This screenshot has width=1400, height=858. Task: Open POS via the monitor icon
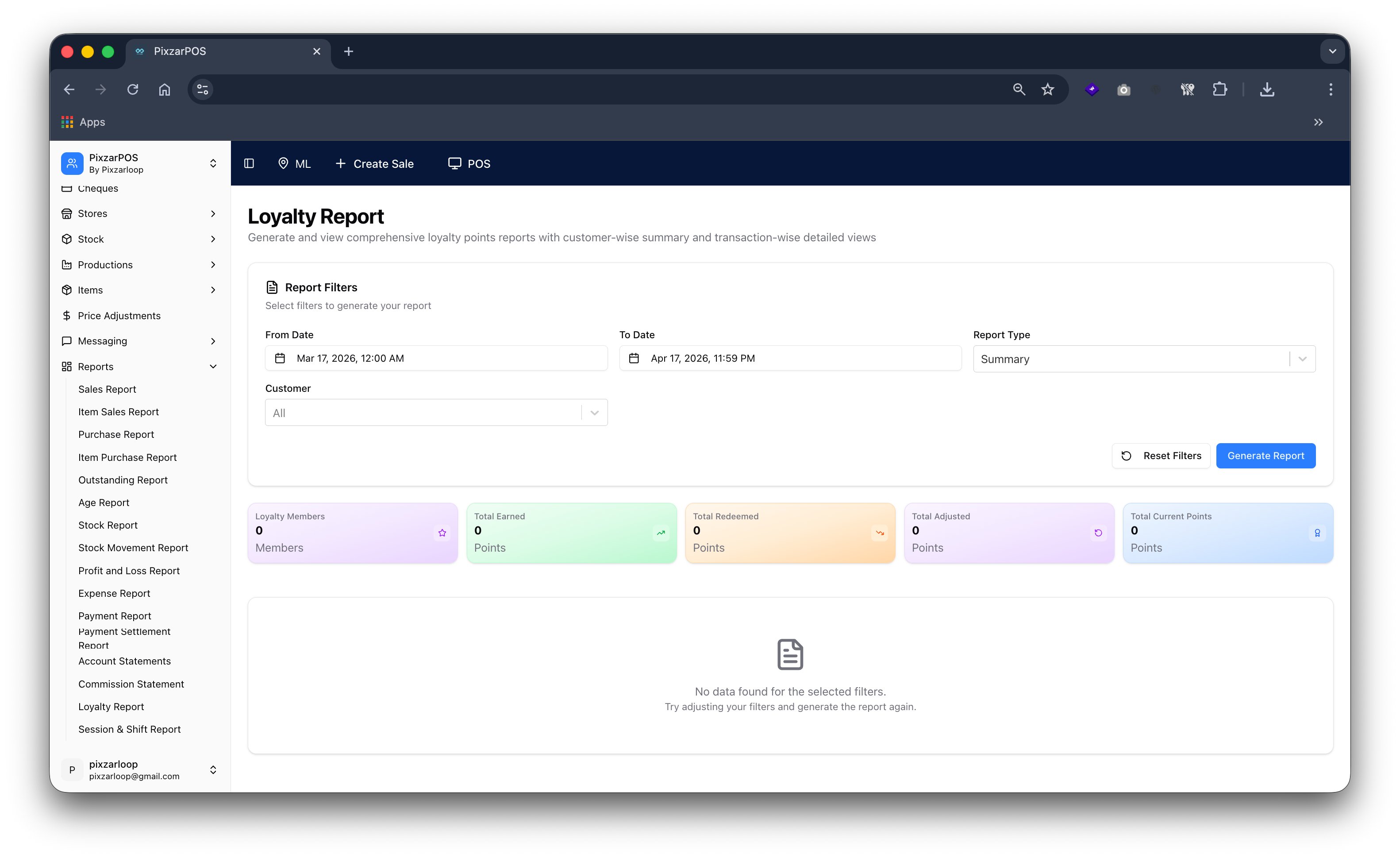(x=454, y=163)
